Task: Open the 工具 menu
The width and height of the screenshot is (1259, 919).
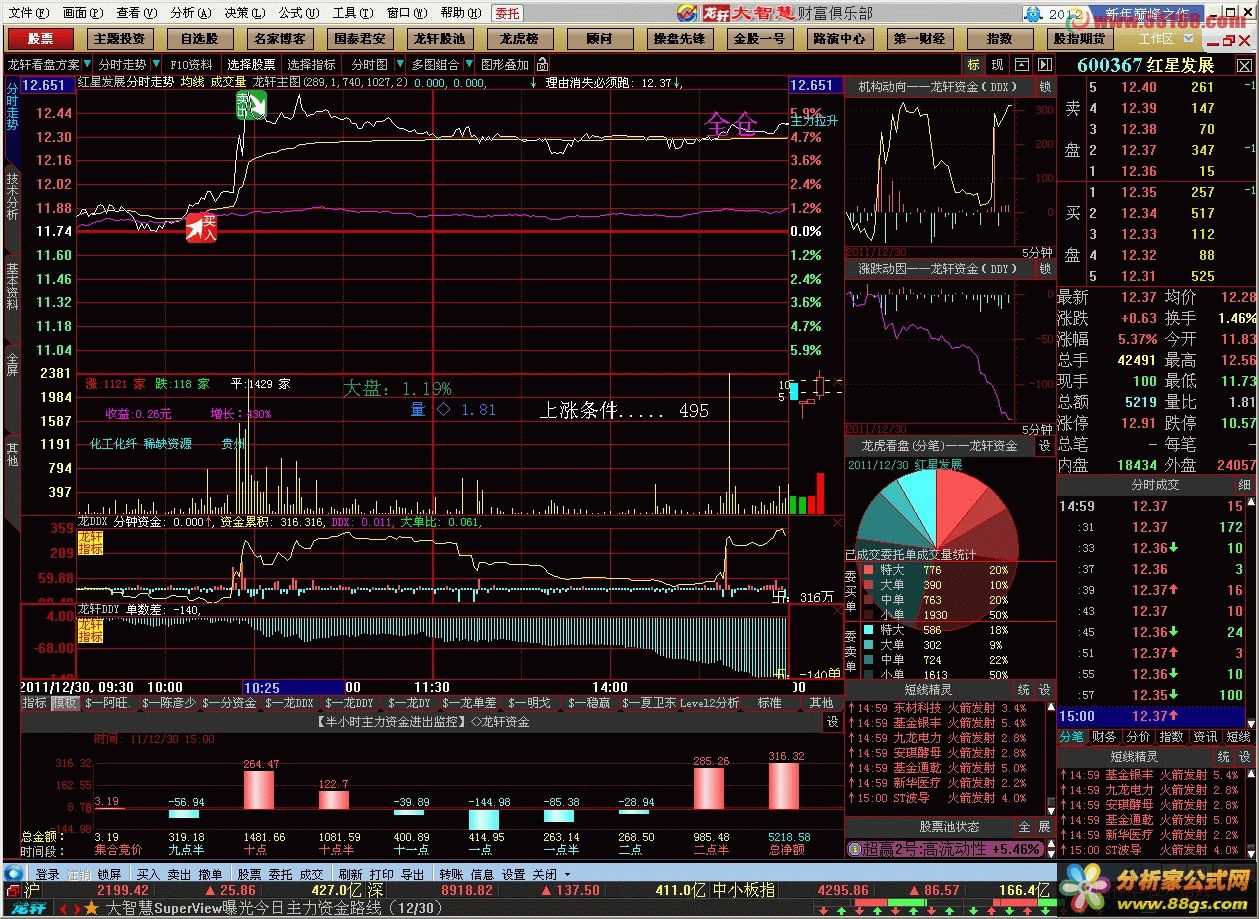Action: 351,13
